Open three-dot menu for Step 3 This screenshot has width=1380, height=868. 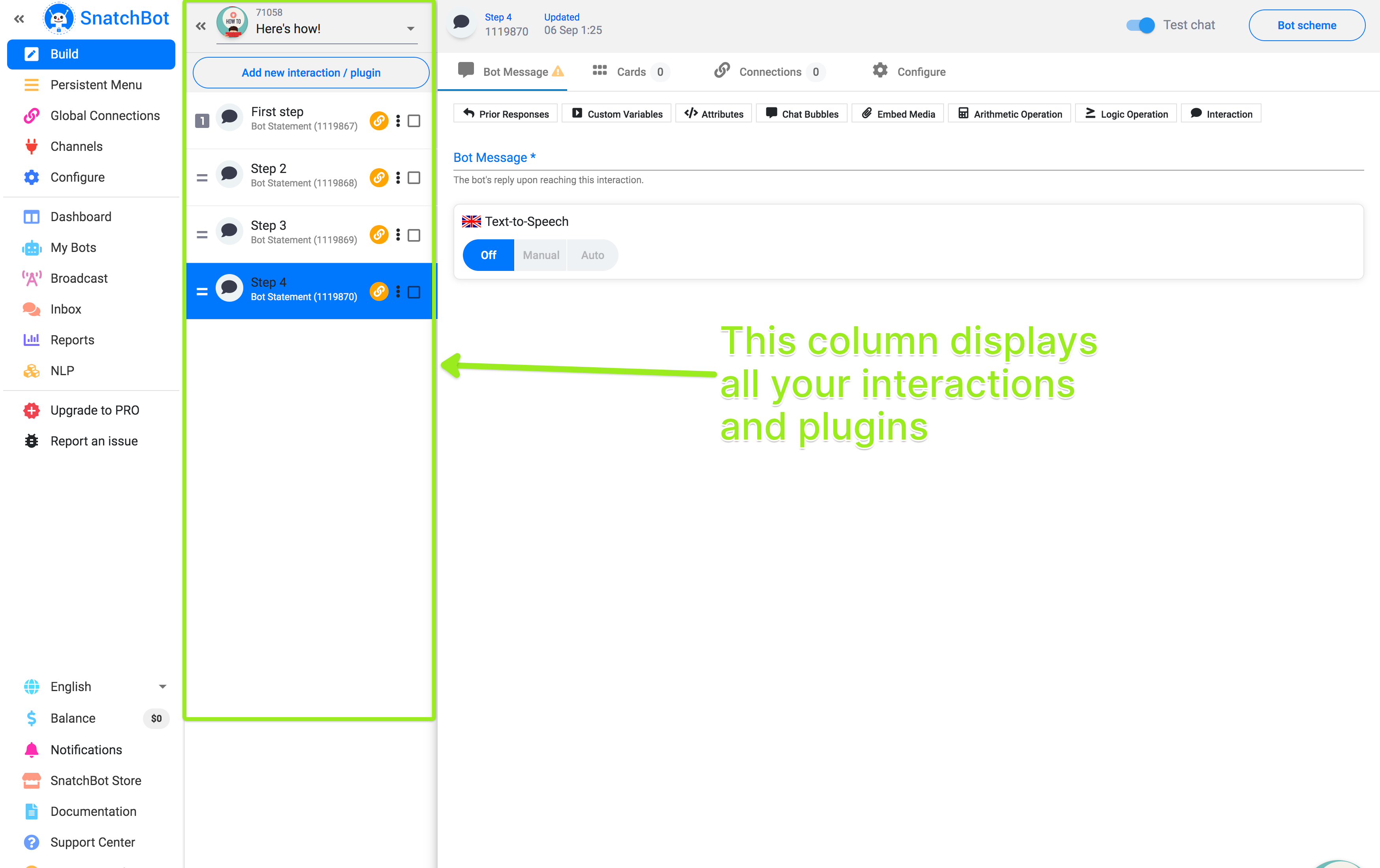click(x=398, y=235)
